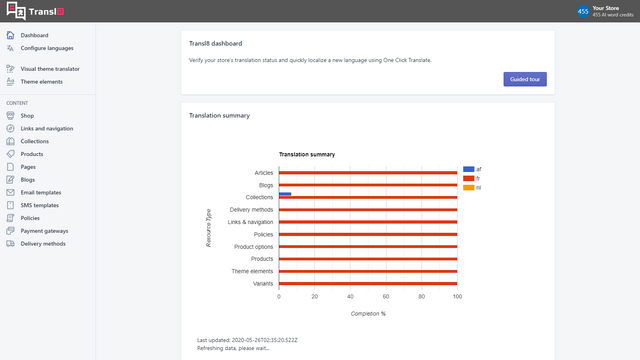Click the 'Completion %' axis title
The image size is (640, 360).
tap(368, 313)
